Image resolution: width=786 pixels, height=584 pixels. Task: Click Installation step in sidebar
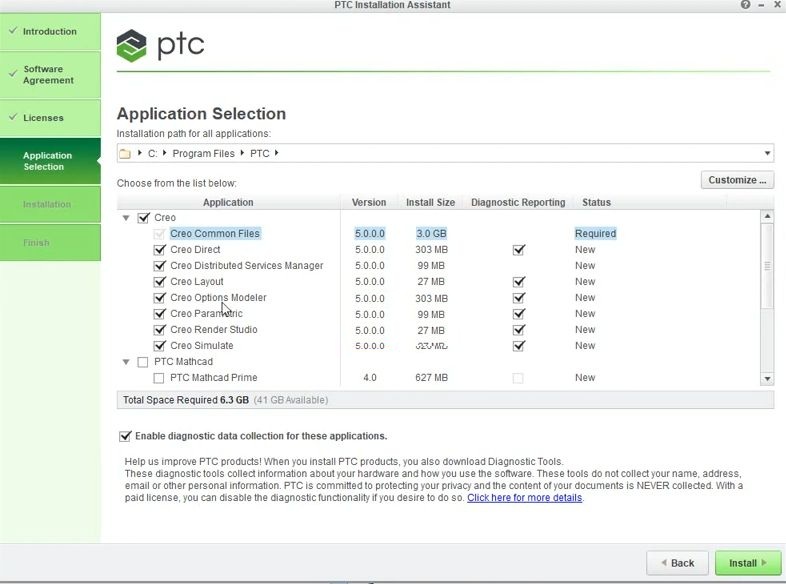coord(50,205)
